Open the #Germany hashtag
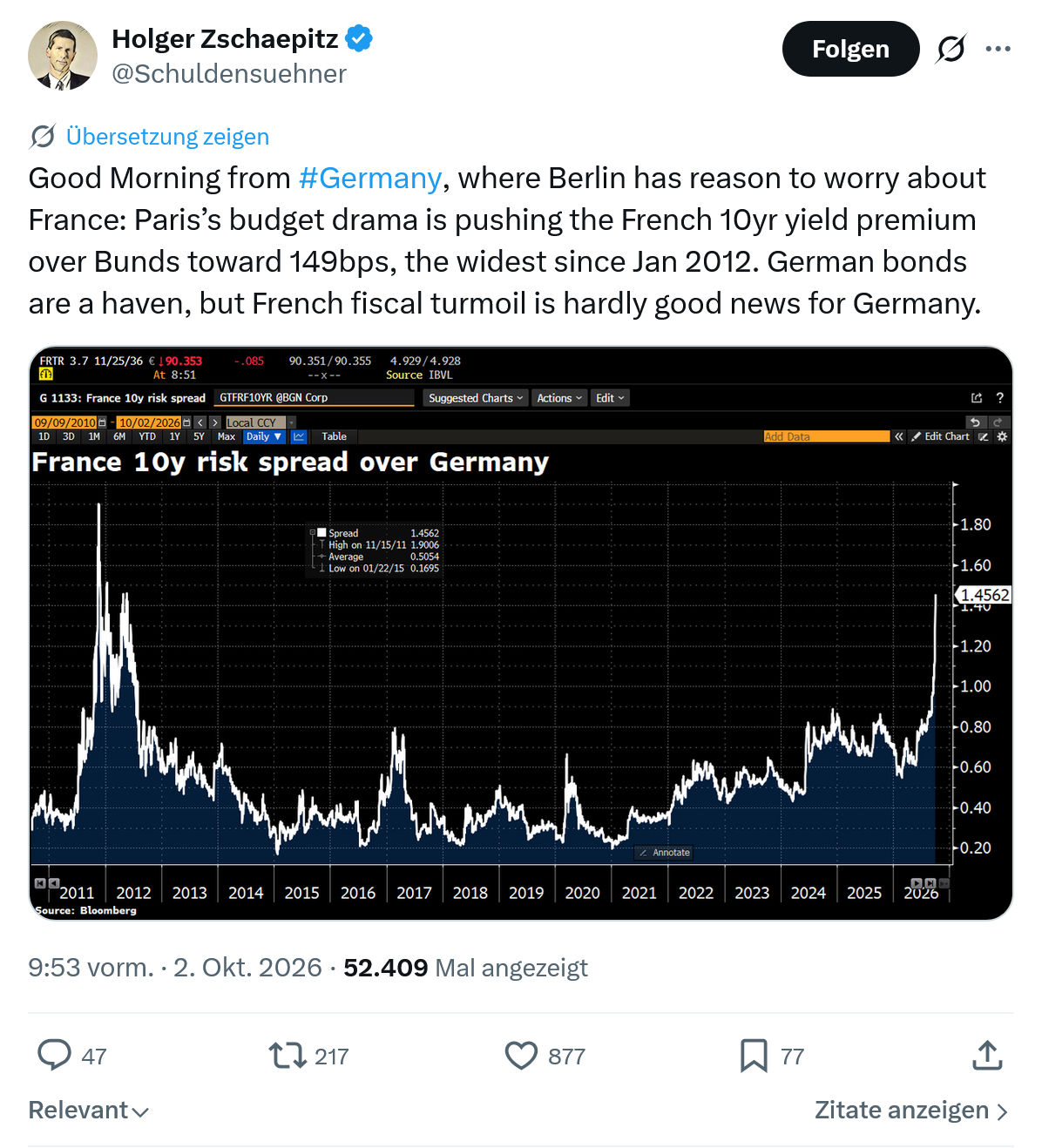This screenshot has width=1042, height=1148. click(369, 178)
